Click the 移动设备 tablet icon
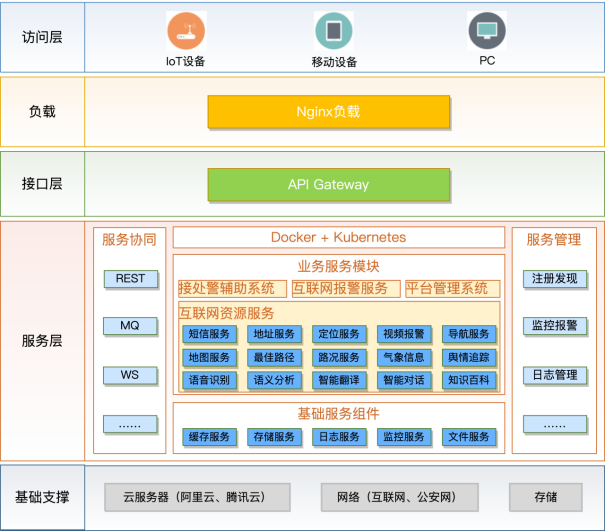The width and height of the screenshot is (605, 532). [334, 32]
